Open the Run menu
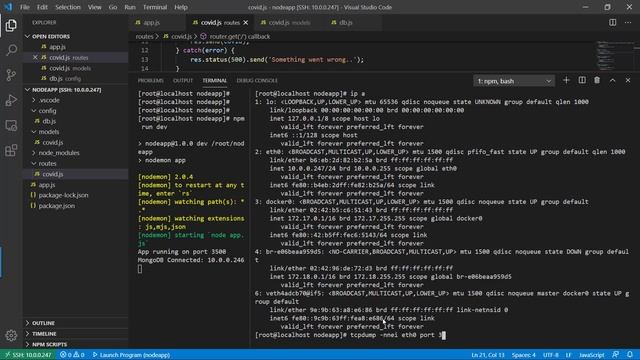640x360 pixels. (130, 7)
